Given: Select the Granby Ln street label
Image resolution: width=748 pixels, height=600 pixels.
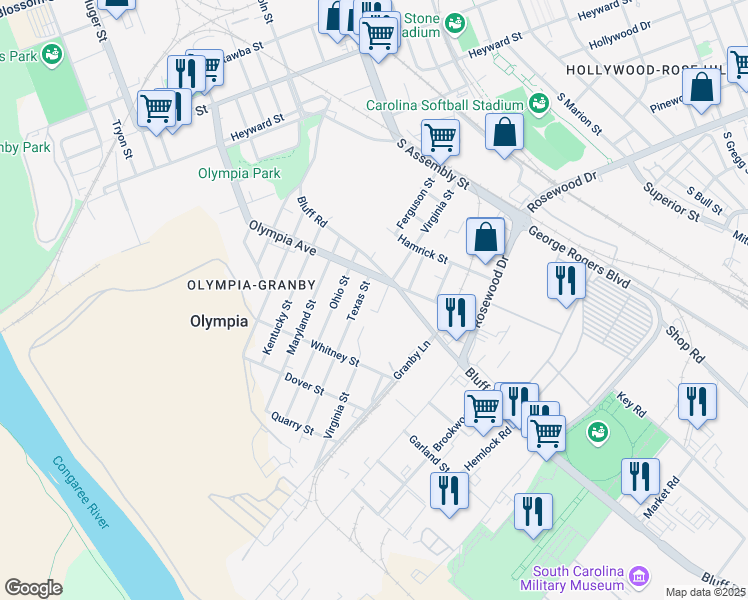Looking at the screenshot, I should click(412, 360).
